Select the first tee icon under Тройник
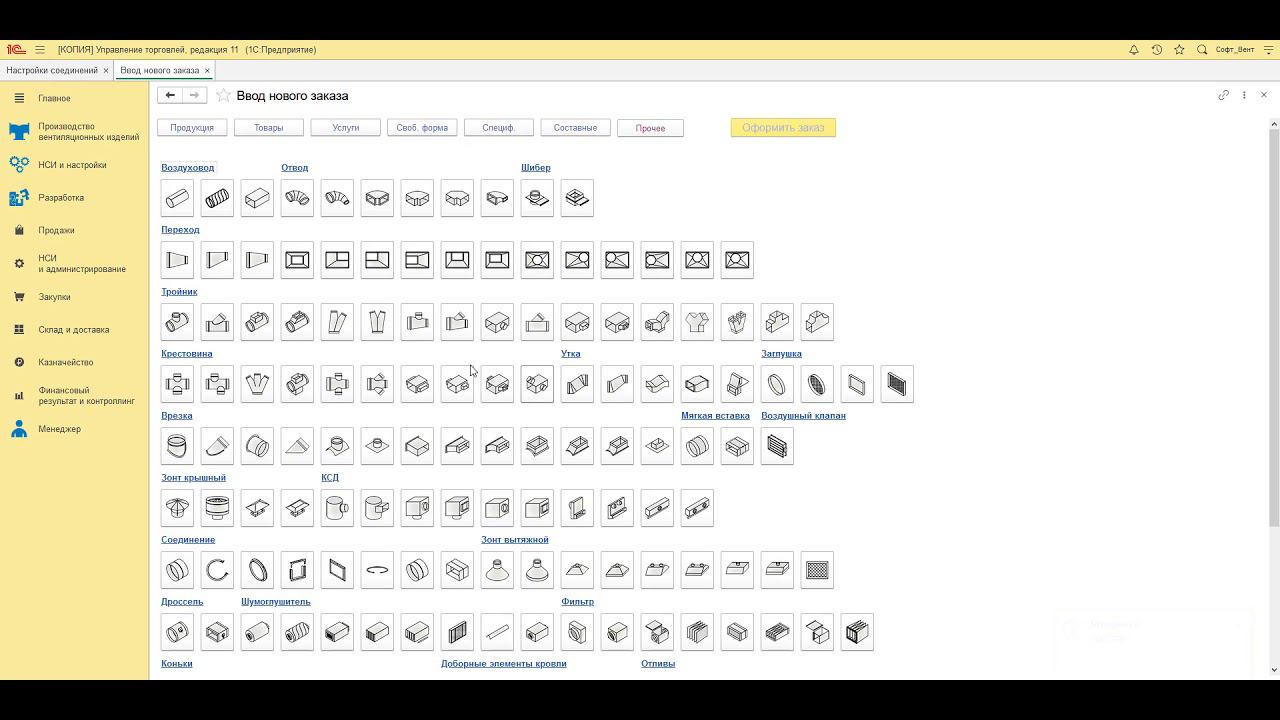 [177, 322]
